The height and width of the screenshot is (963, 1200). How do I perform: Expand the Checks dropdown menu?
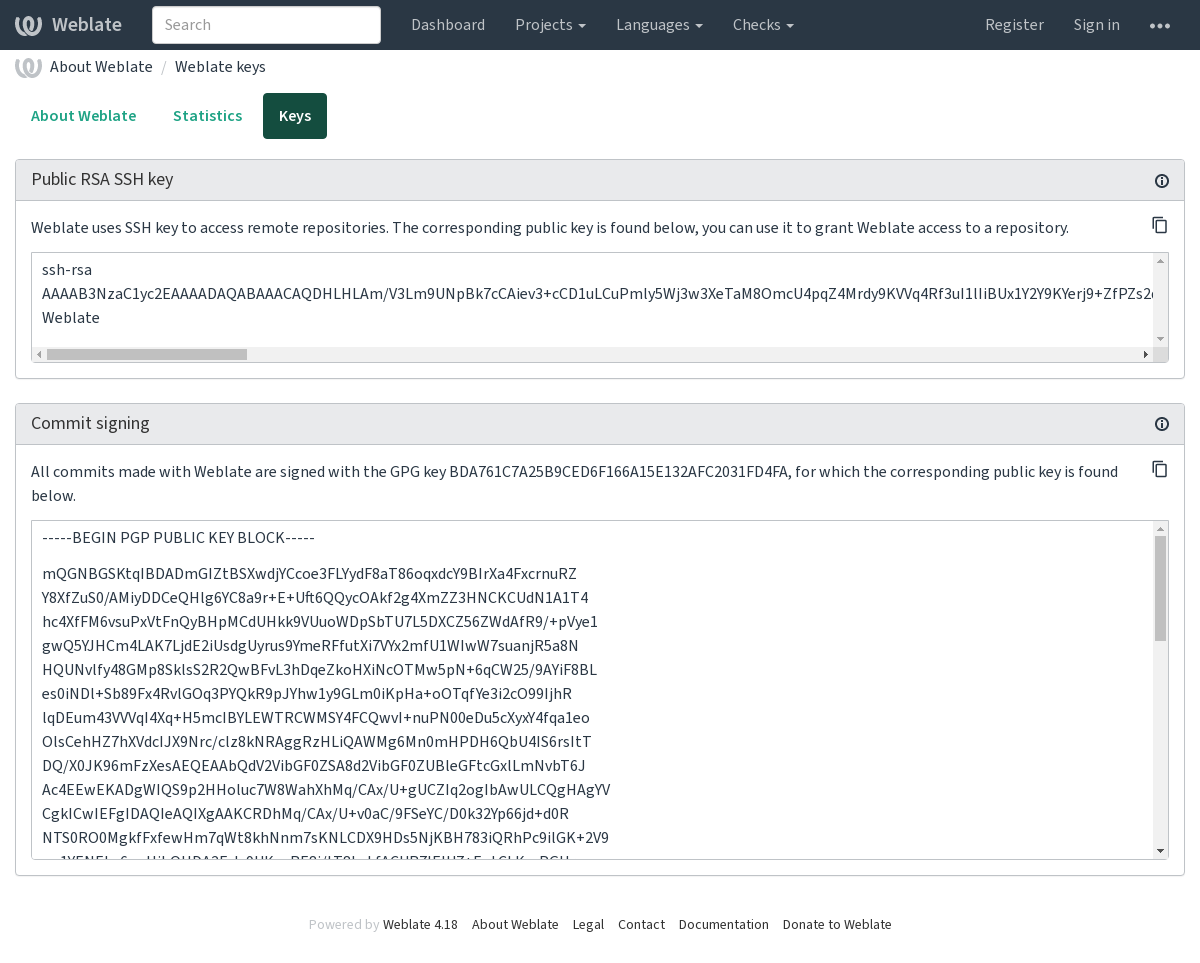pos(763,25)
